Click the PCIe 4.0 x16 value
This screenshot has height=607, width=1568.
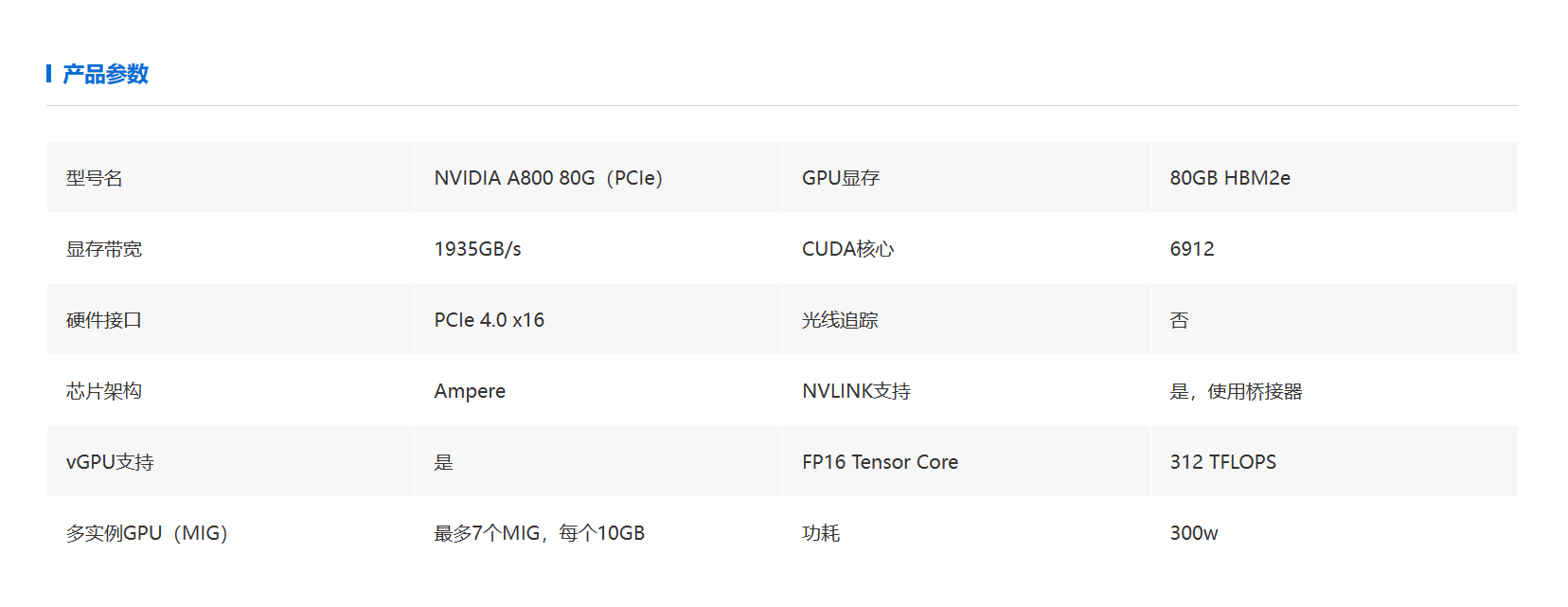point(489,320)
